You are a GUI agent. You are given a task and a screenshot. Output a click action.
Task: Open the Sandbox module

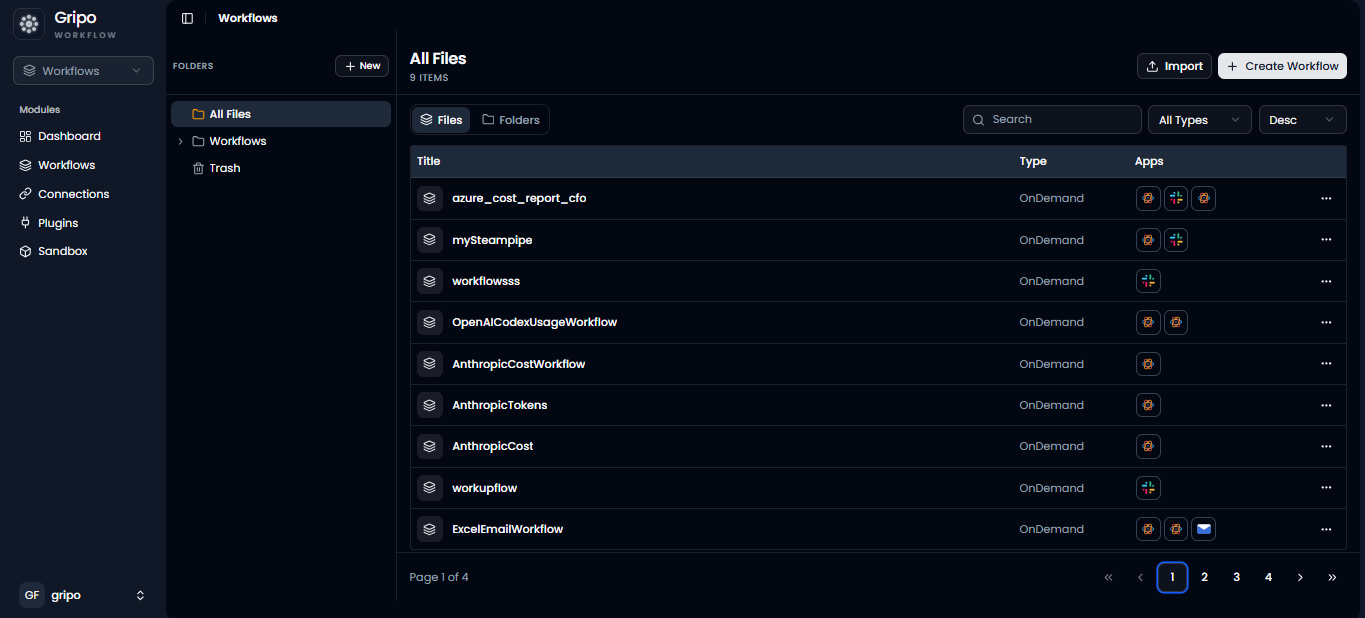tap(62, 251)
